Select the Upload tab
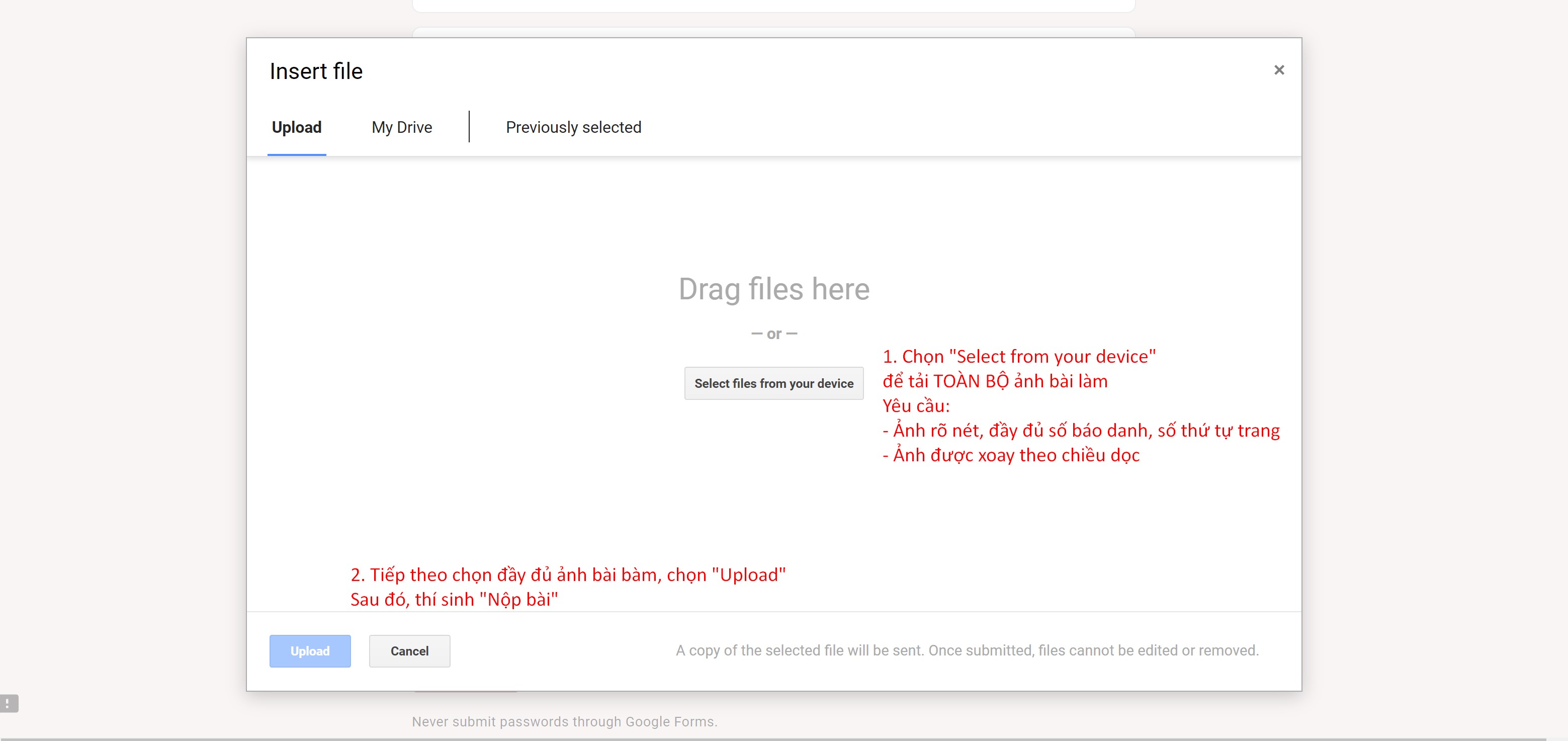1568x741 pixels. point(296,127)
